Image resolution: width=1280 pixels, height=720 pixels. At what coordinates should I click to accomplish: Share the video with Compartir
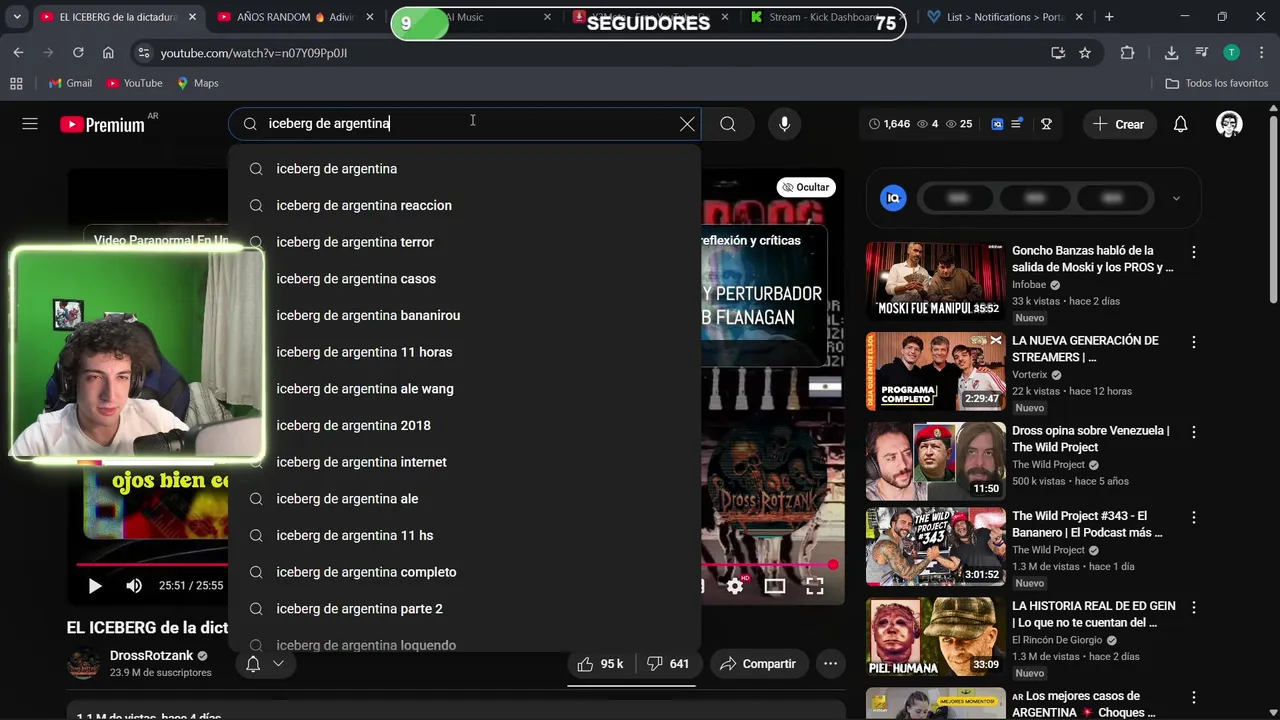(x=757, y=664)
